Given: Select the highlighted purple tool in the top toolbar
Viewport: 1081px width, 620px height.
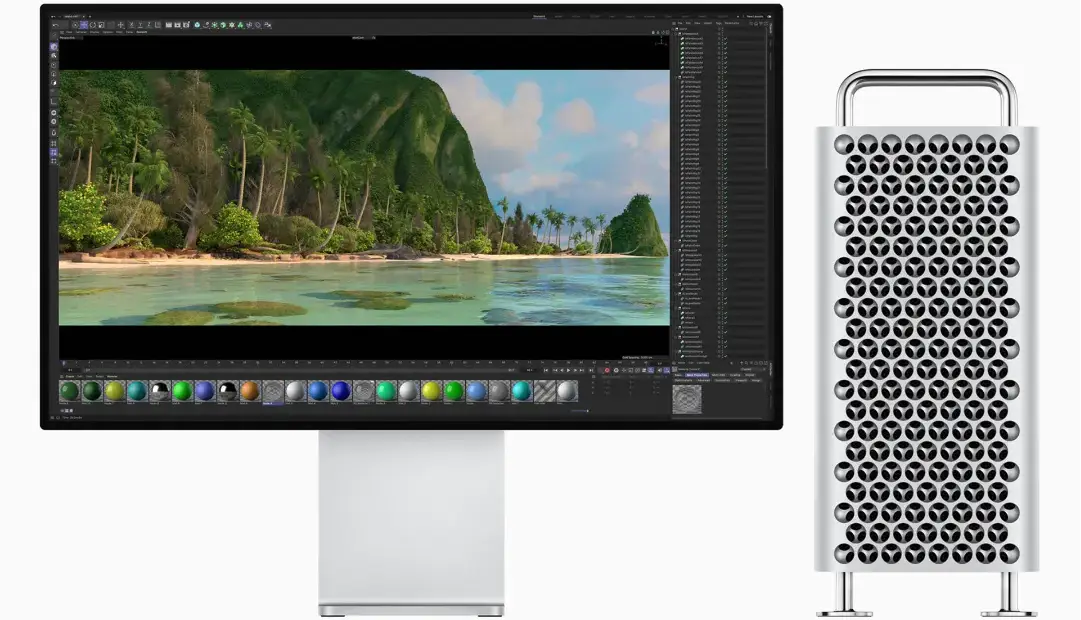Looking at the screenshot, I should [x=83, y=24].
